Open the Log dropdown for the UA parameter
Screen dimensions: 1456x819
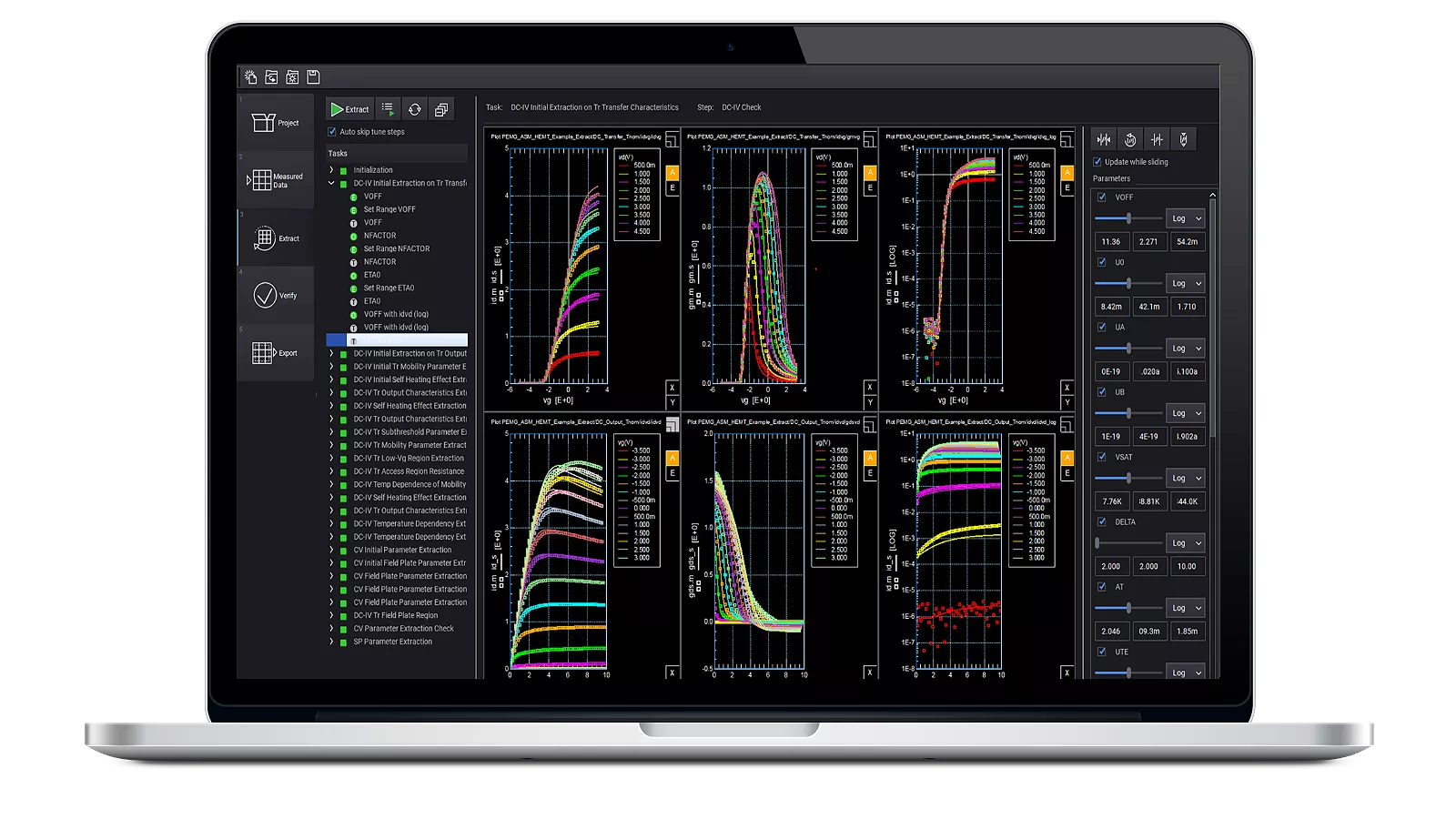tap(1185, 348)
